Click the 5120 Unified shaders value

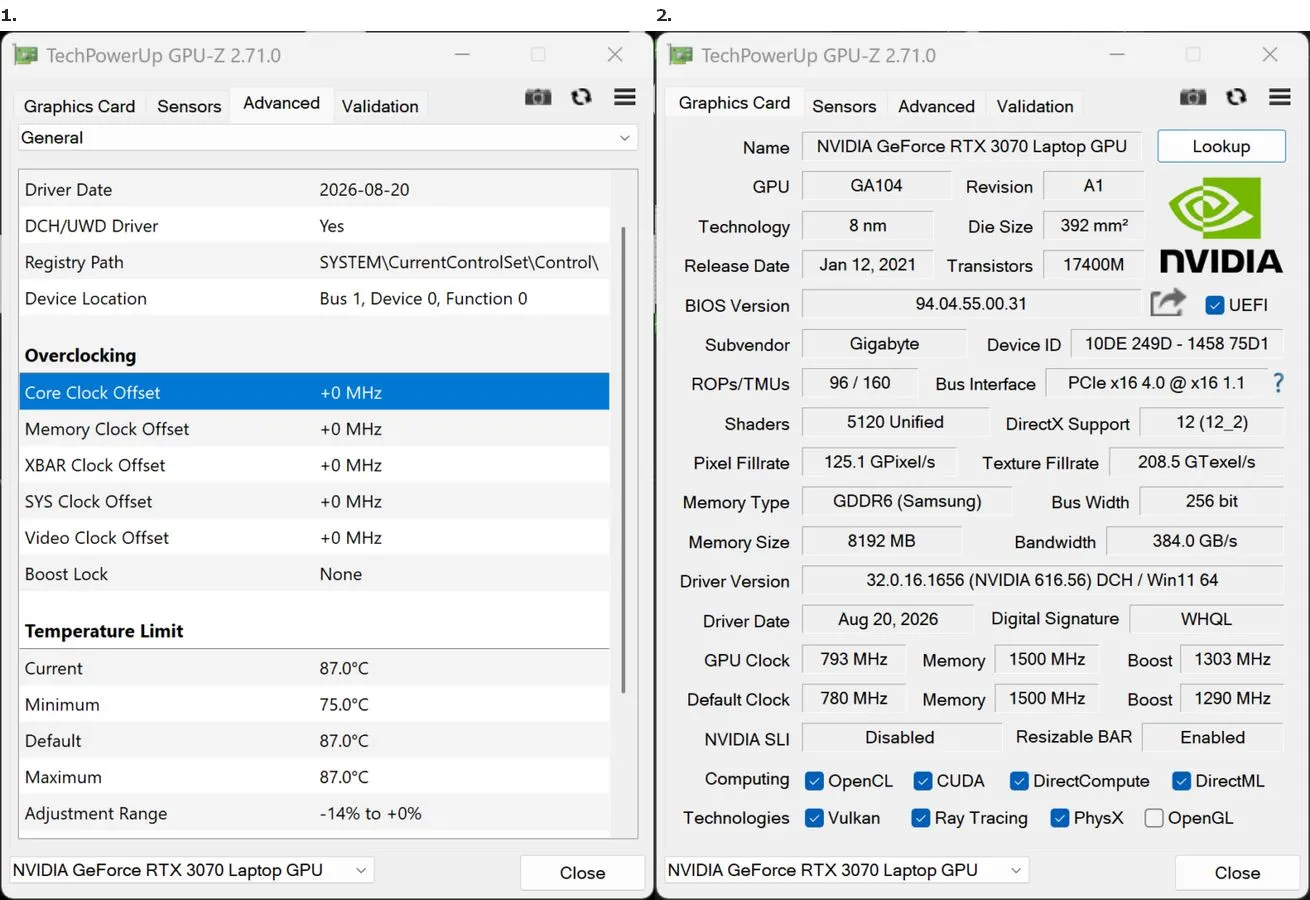pyautogui.click(x=895, y=422)
